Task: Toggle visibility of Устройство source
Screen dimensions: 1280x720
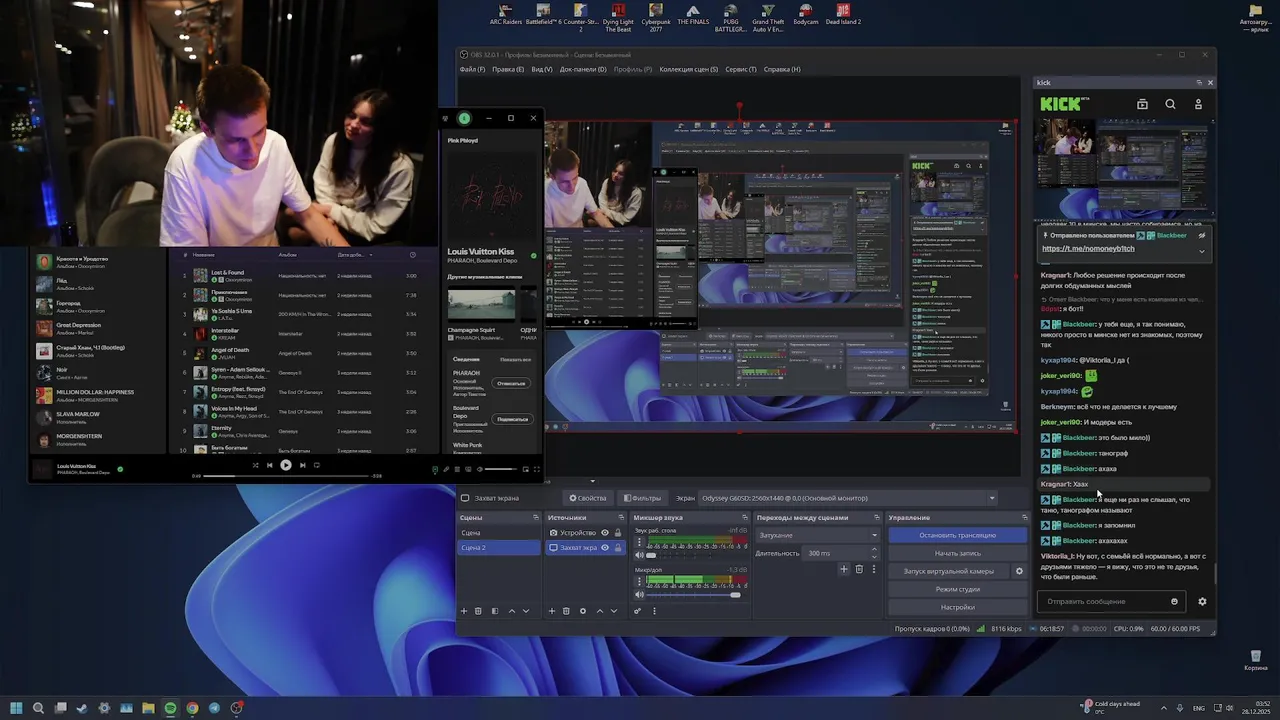Action: click(605, 533)
